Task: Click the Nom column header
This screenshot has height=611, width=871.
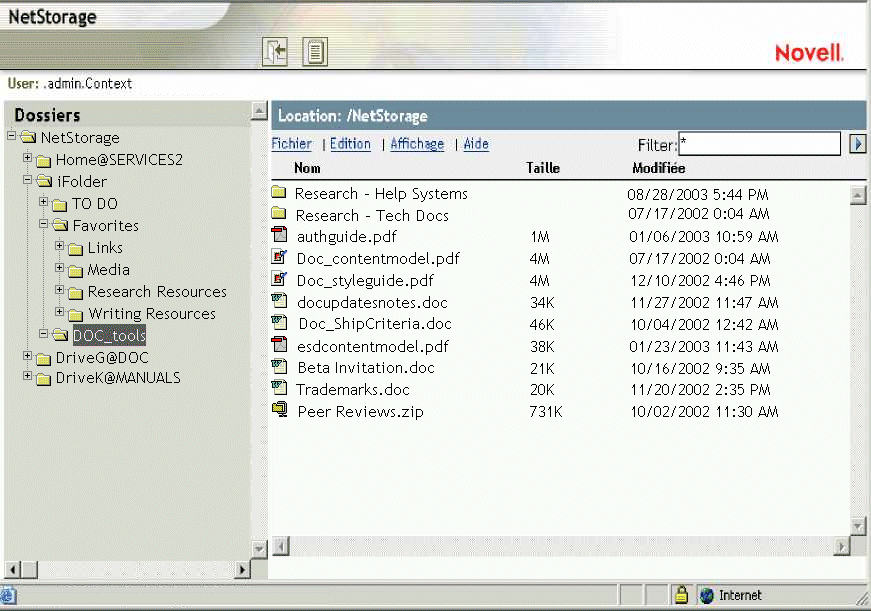Action: tap(307, 168)
